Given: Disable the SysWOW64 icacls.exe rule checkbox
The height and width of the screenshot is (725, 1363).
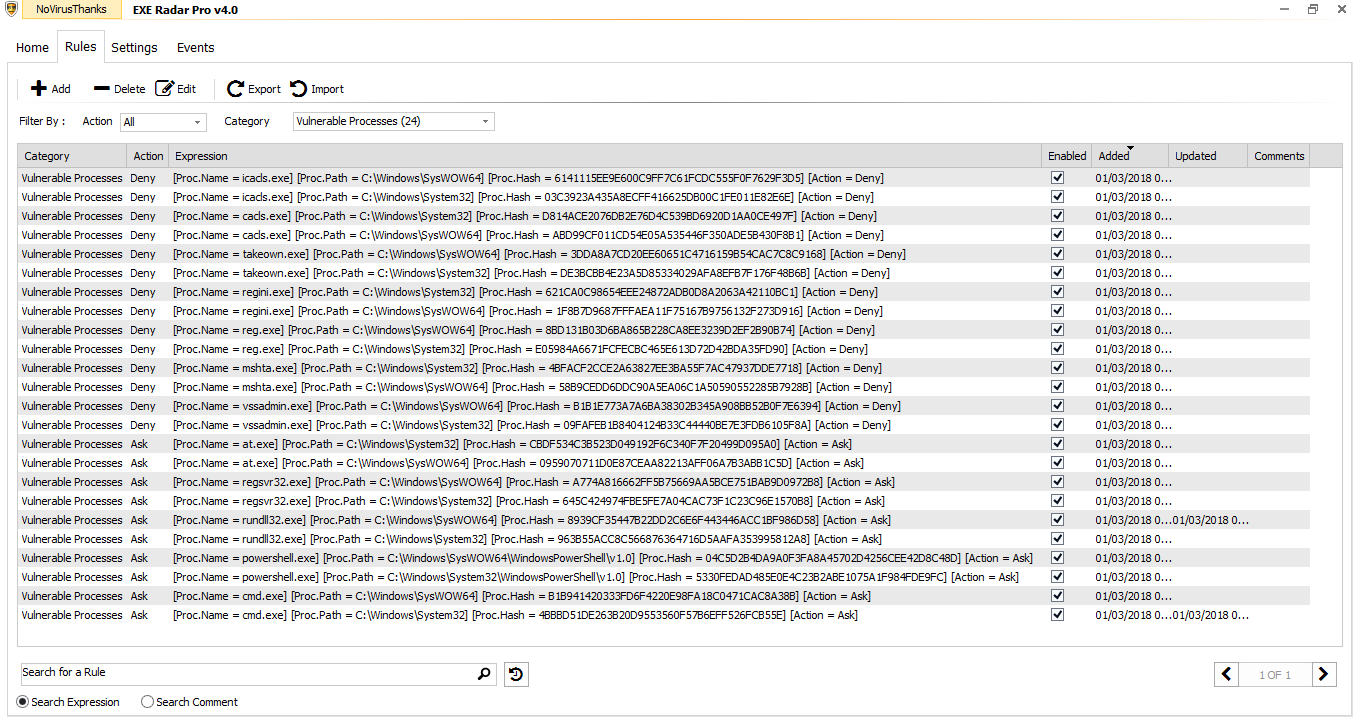Looking at the screenshot, I should (x=1058, y=178).
